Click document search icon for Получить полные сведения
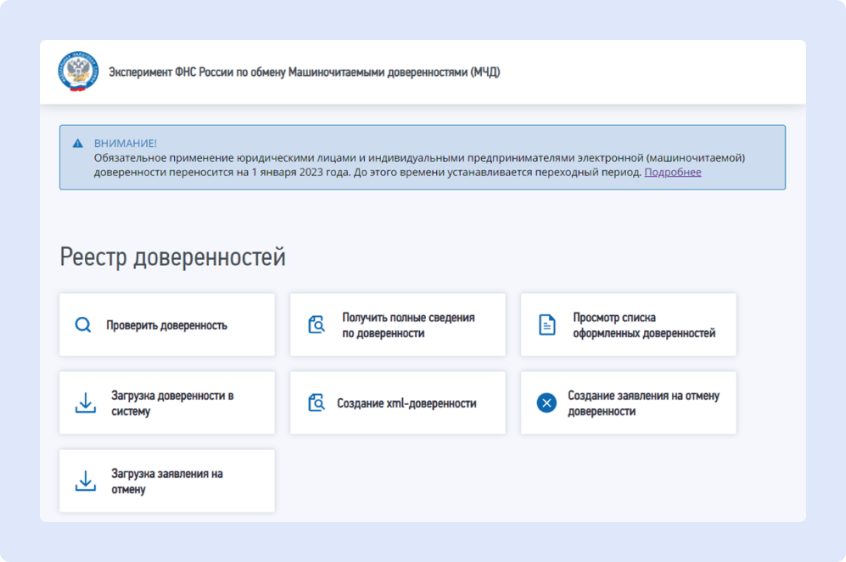 pos(317,325)
